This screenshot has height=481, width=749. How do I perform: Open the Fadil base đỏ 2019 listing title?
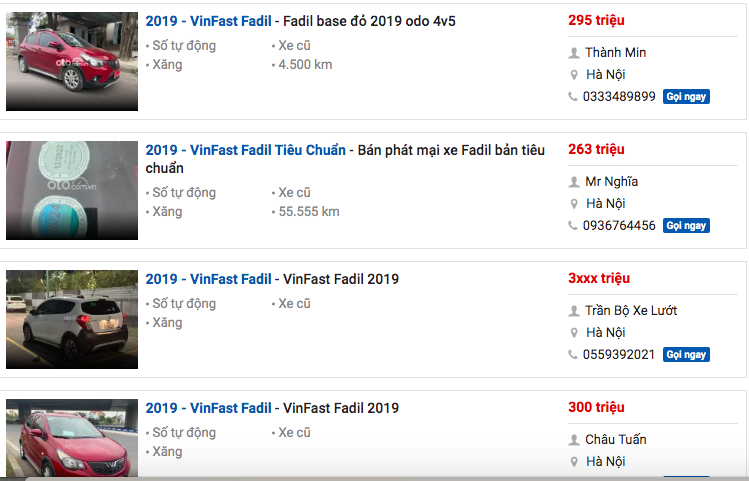pyautogui.click(x=300, y=21)
